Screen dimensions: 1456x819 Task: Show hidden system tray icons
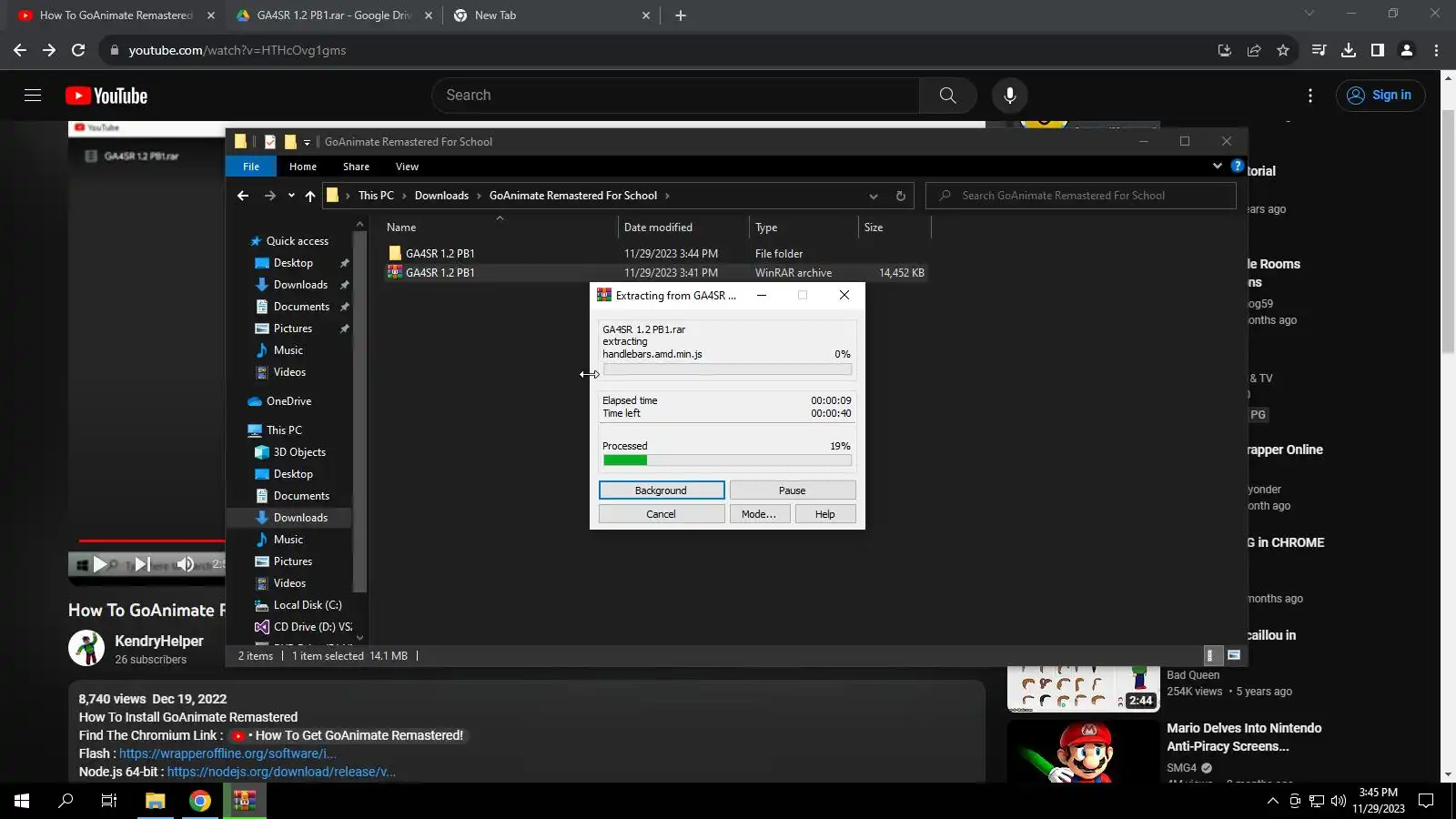[x=1272, y=801]
